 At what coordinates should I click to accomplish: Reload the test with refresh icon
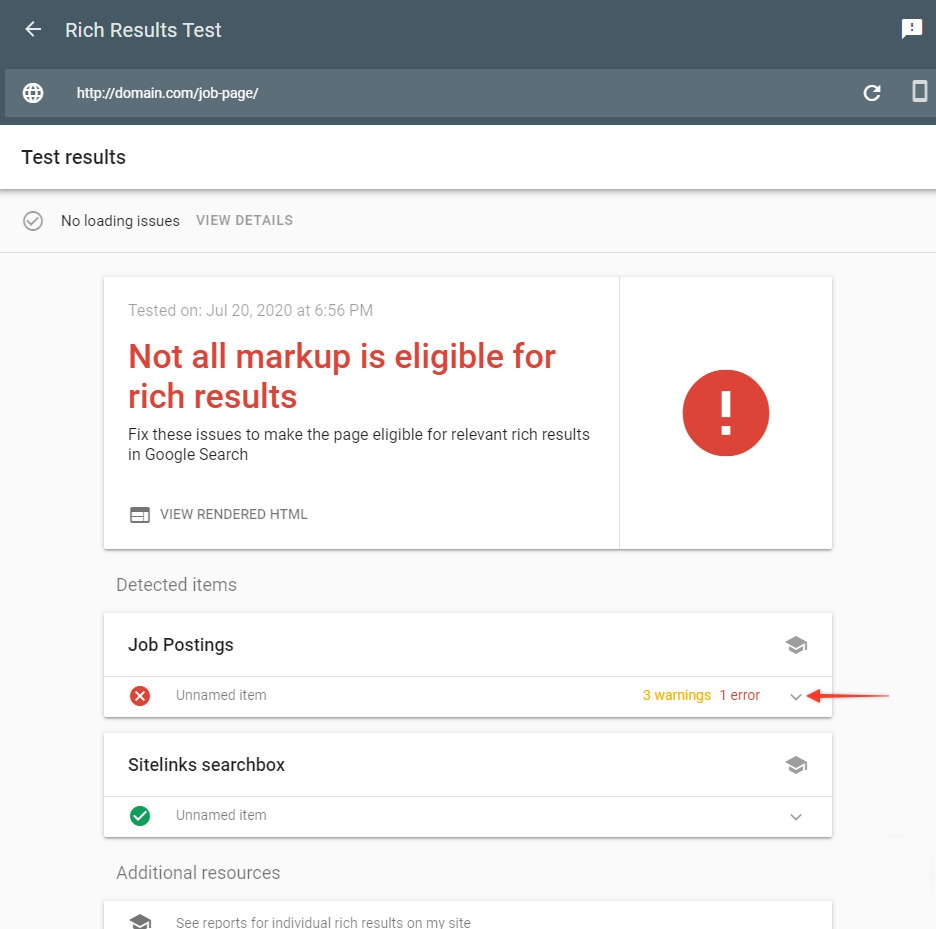pos(872,93)
